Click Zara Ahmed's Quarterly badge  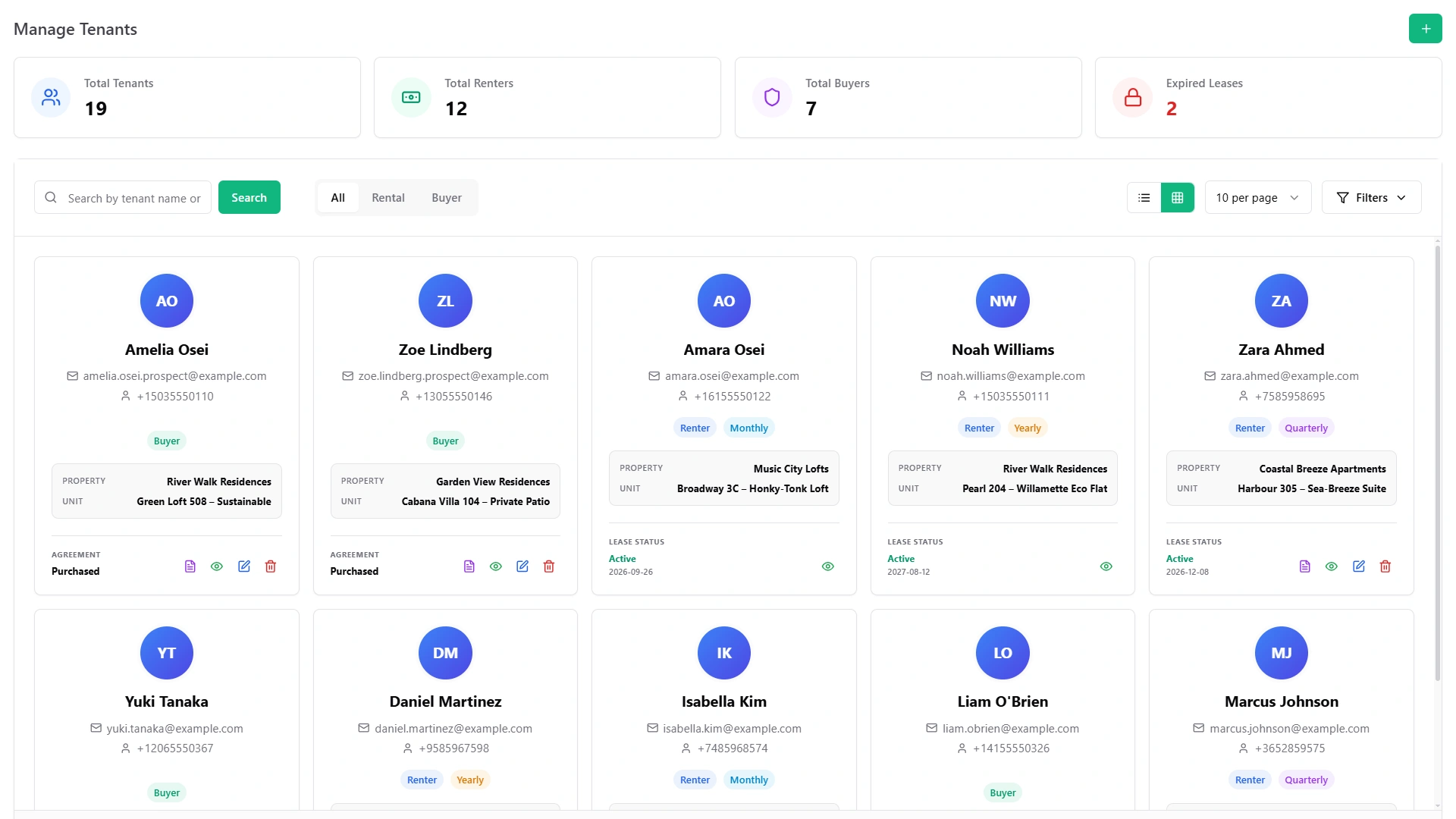pos(1306,428)
